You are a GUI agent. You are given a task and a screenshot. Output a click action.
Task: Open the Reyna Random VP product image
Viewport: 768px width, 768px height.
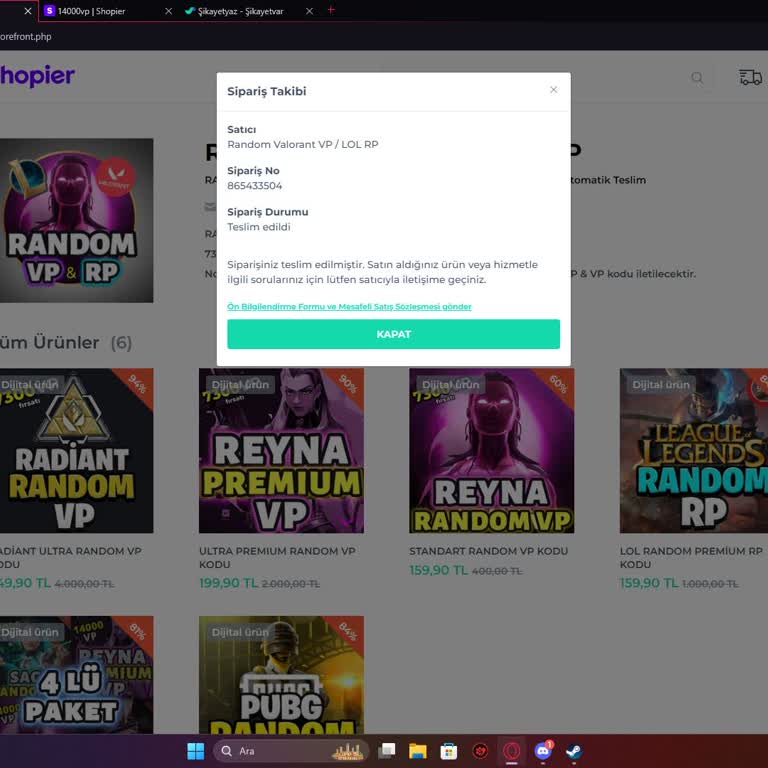(x=492, y=451)
